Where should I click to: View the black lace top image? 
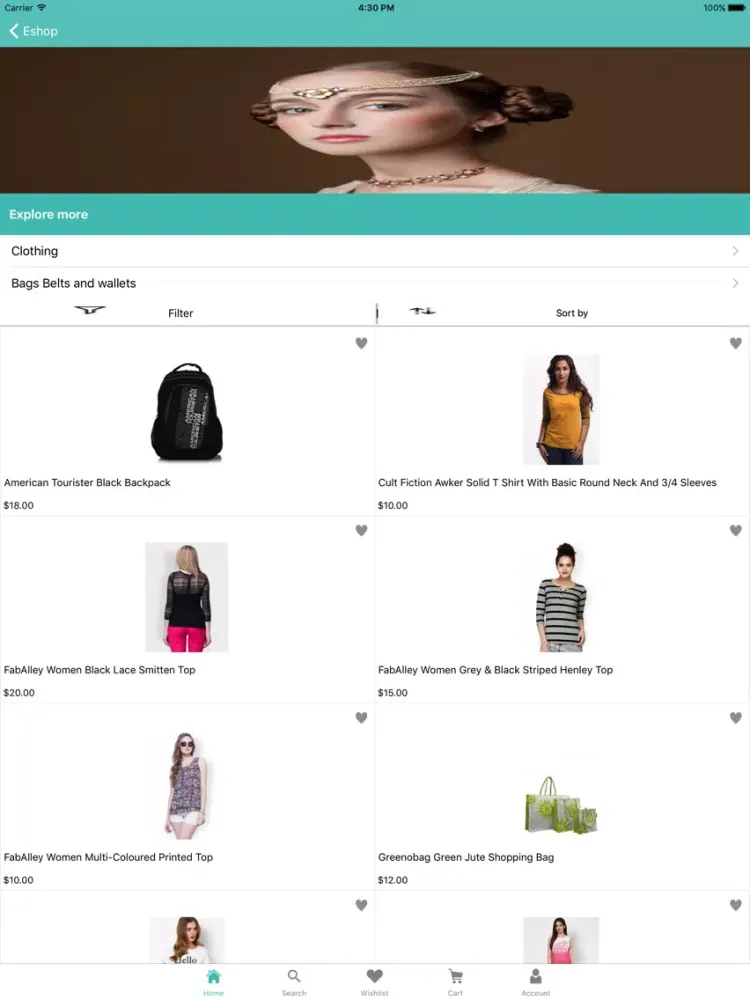click(186, 597)
